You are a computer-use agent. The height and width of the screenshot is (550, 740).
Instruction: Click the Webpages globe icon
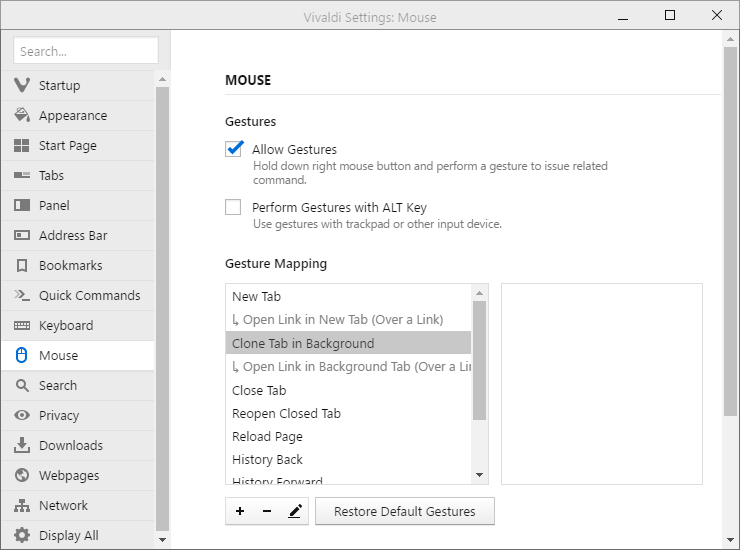pyautogui.click(x=22, y=475)
